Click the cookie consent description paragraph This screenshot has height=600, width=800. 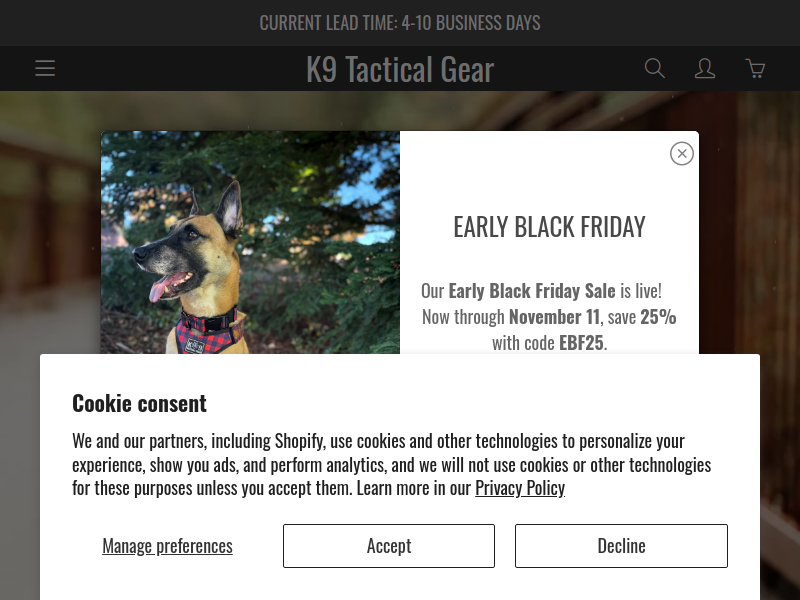tap(391, 464)
